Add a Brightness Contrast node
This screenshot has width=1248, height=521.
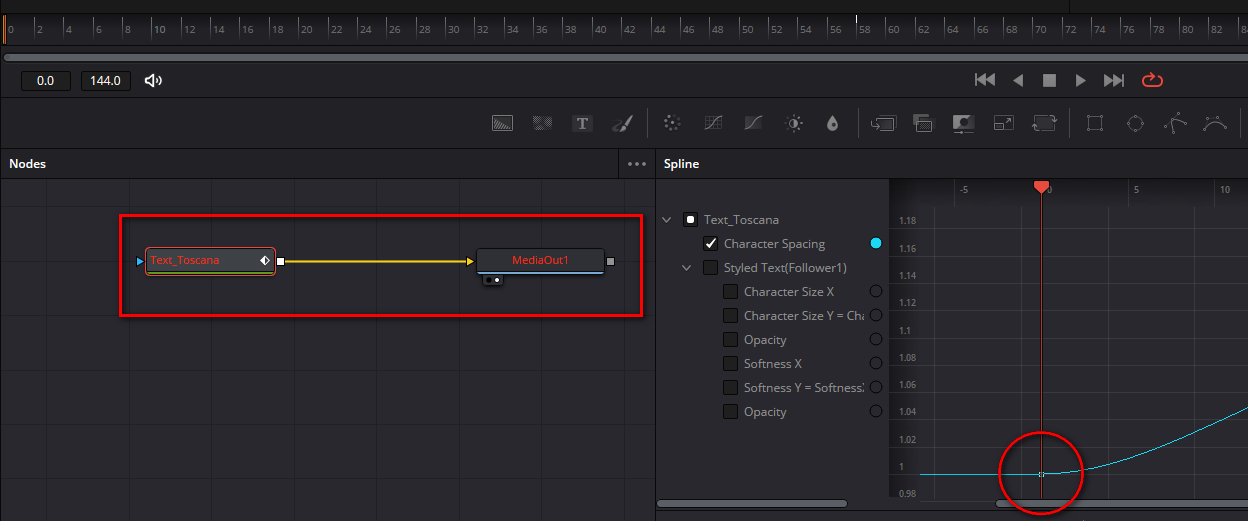[x=794, y=123]
